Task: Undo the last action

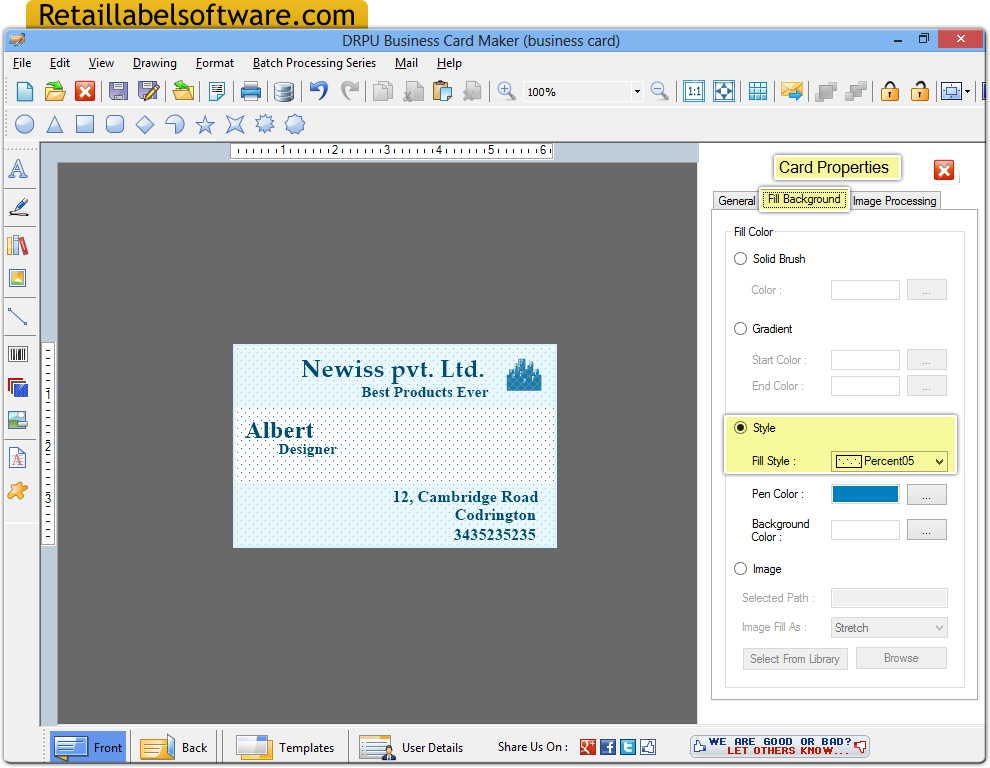Action: pyautogui.click(x=319, y=92)
